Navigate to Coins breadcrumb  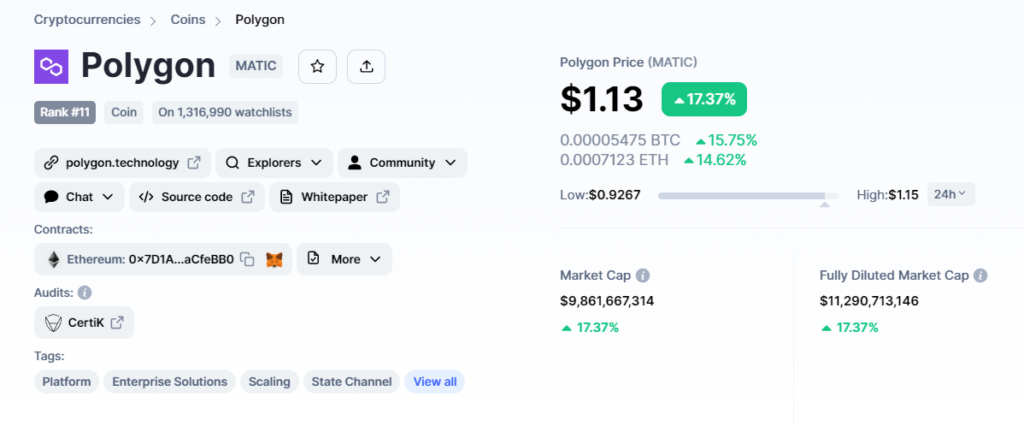coord(188,20)
